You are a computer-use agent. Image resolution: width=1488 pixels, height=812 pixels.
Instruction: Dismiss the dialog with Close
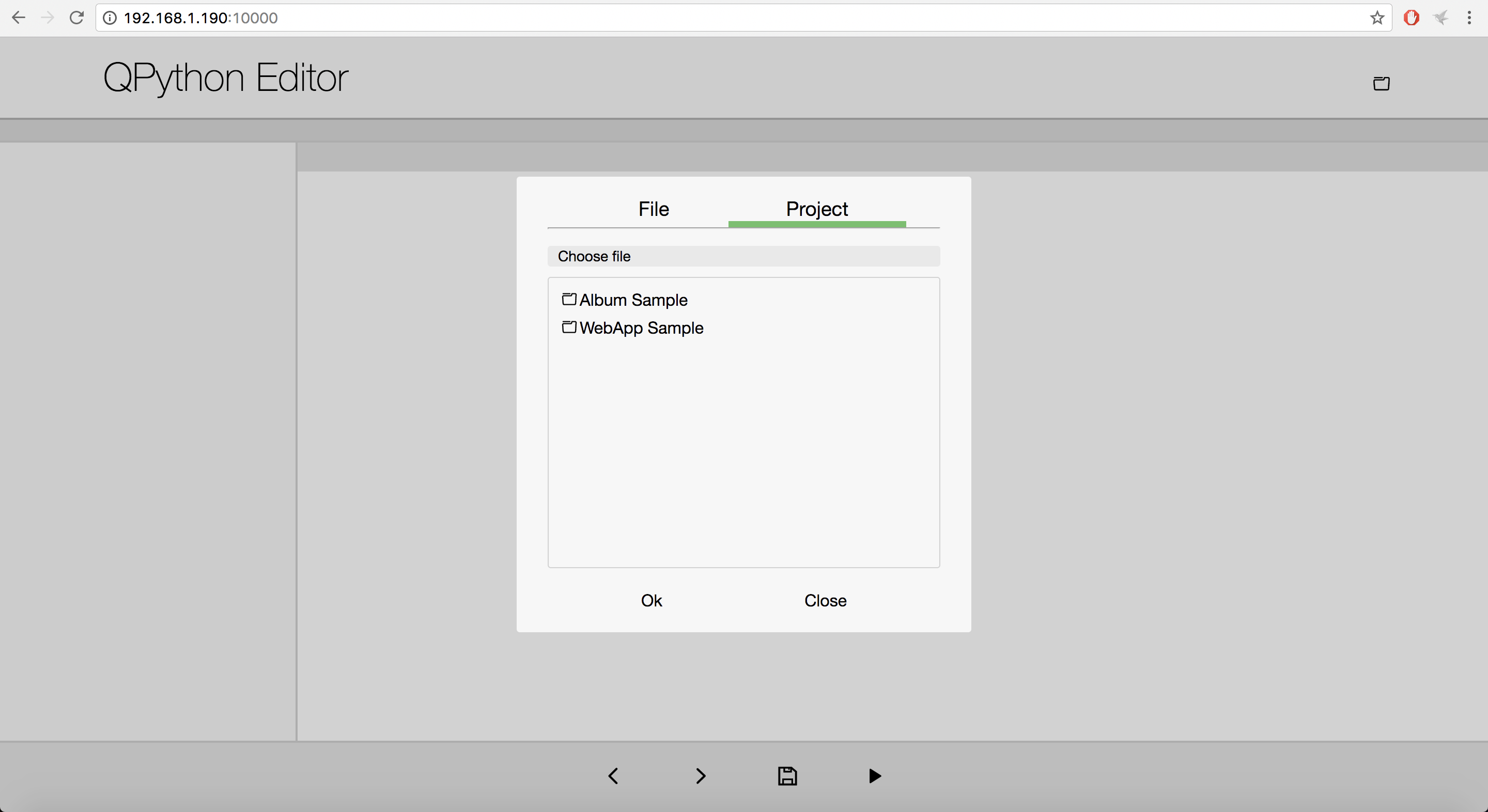pyautogui.click(x=825, y=600)
